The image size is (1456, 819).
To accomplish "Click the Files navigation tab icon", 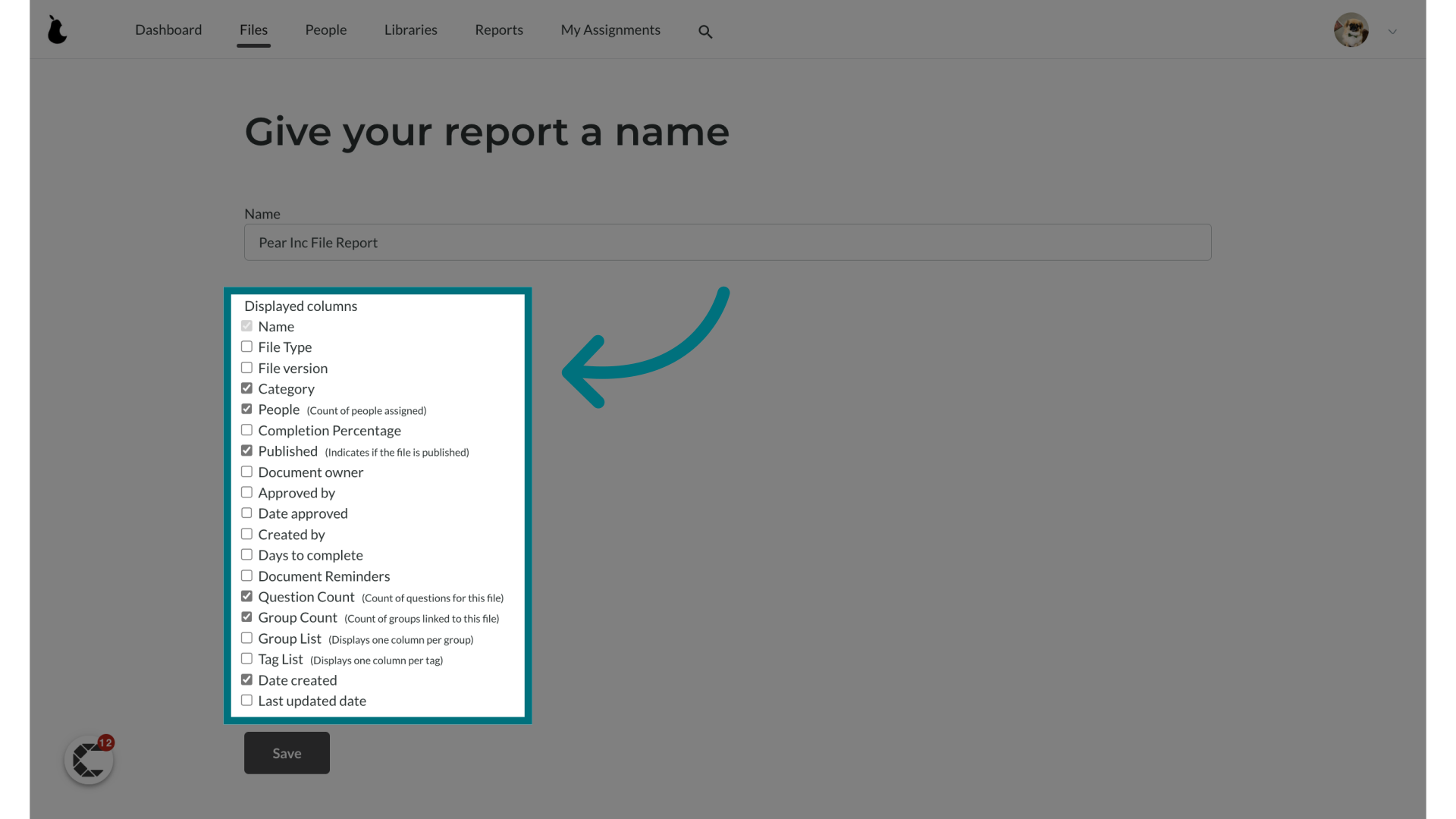I will [x=254, y=29].
